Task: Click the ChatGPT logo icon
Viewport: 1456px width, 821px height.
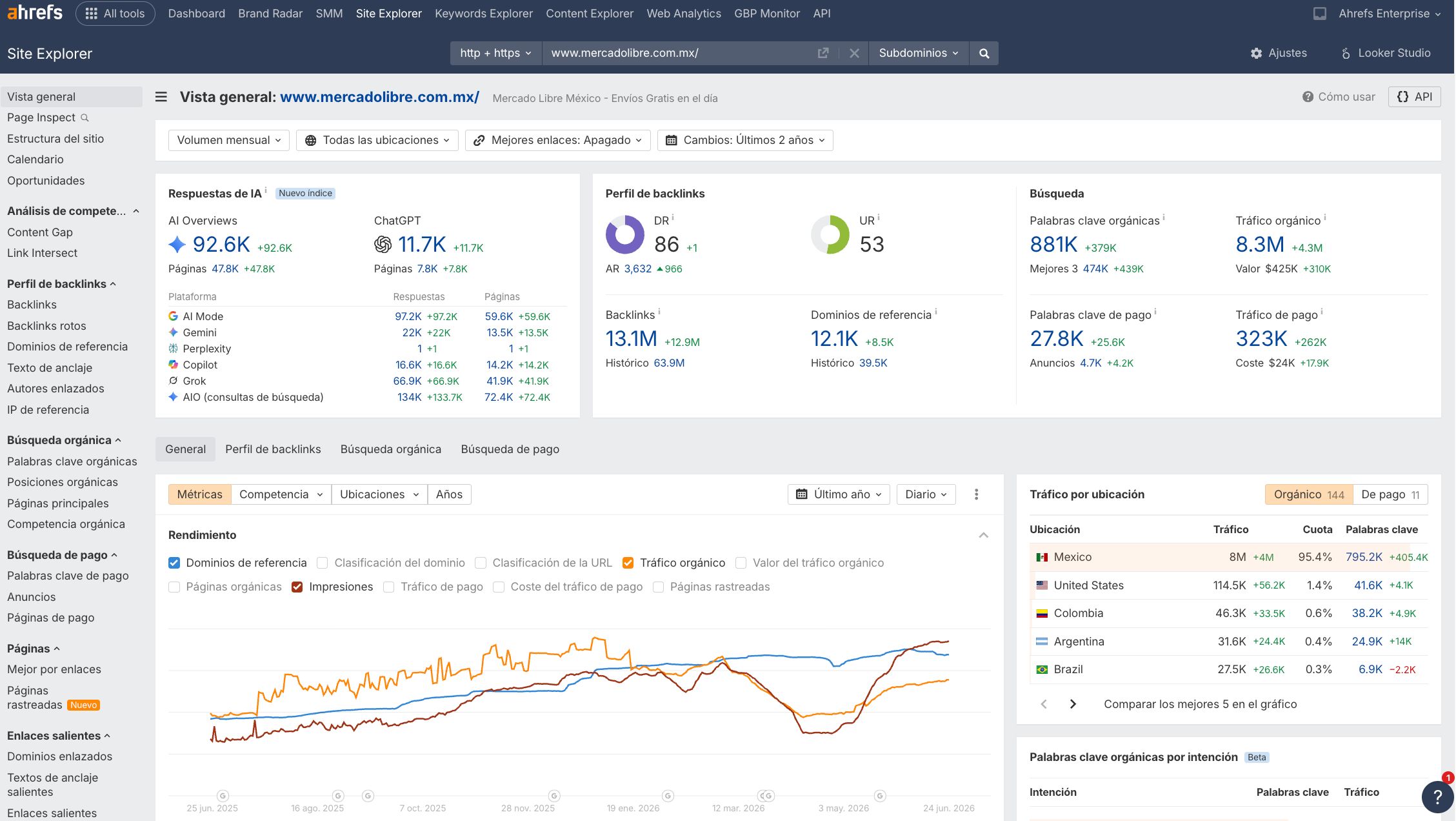Action: pos(383,245)
